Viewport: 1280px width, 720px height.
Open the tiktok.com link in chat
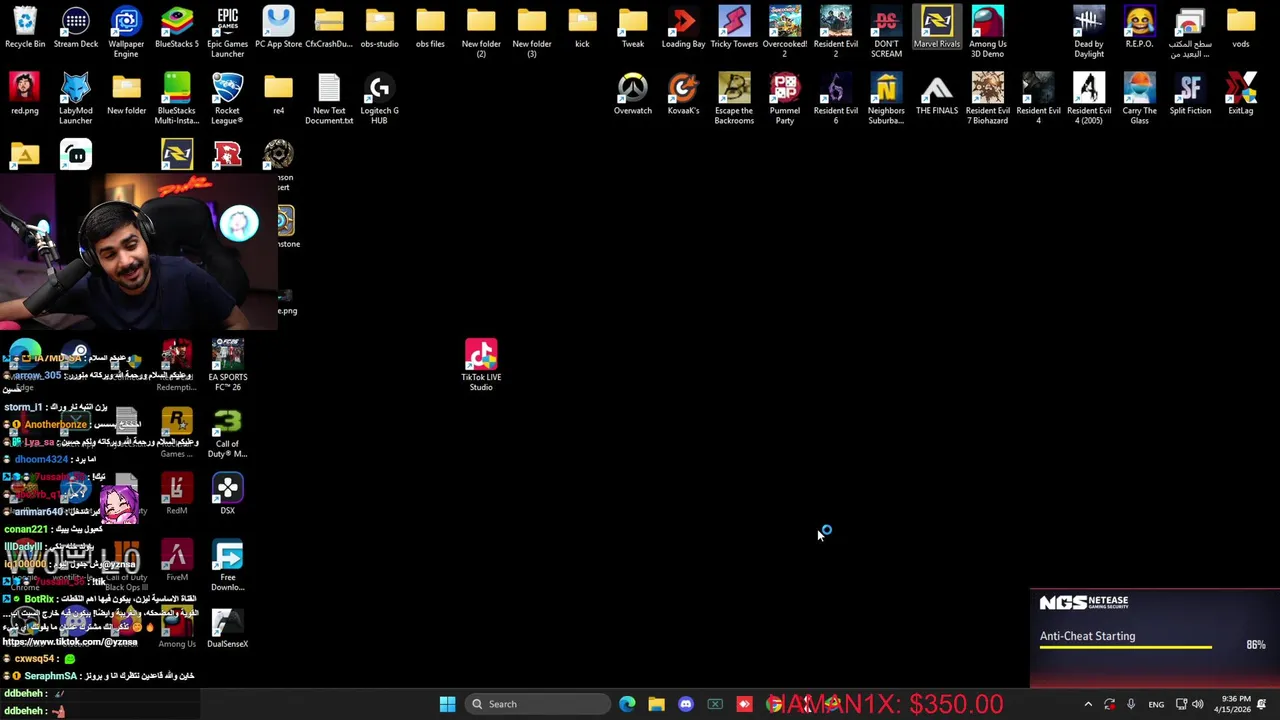(70, 642)
